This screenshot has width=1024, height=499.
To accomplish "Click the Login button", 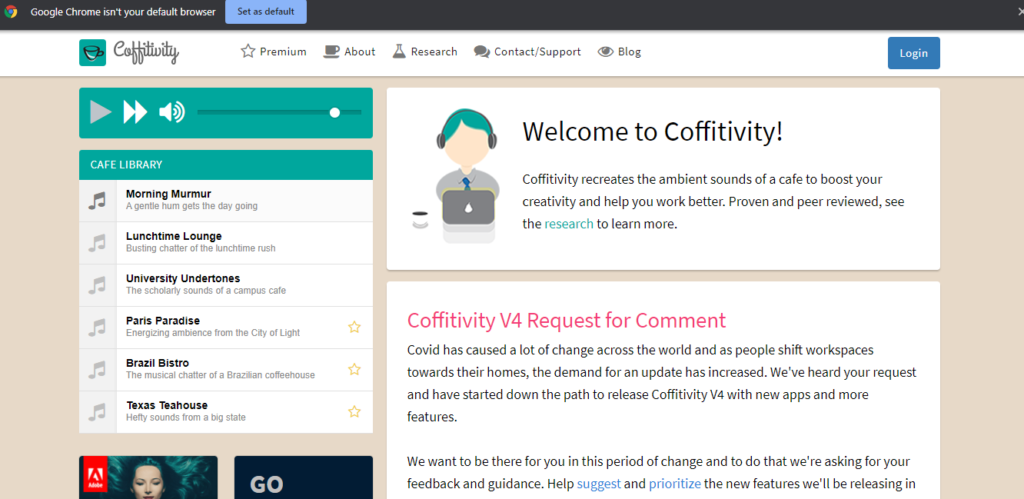I will click(x=914, y=53).
